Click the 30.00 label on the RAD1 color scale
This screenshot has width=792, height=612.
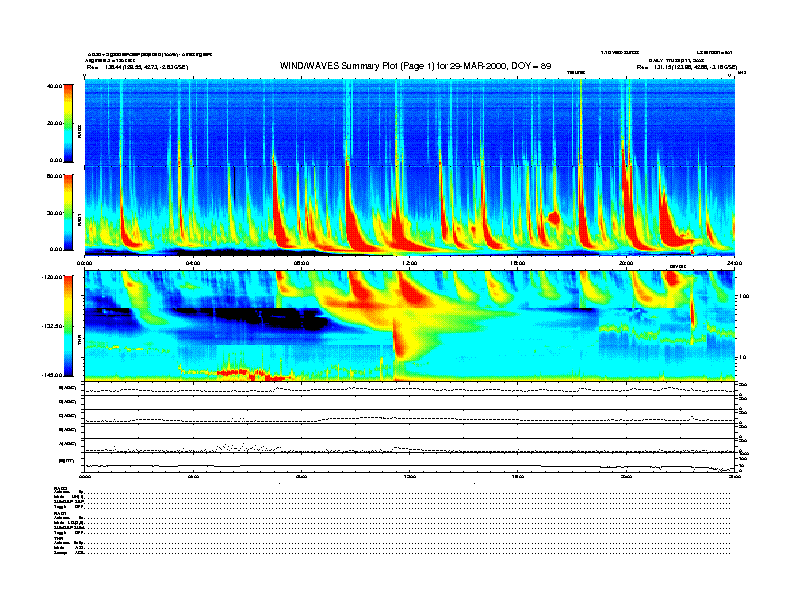54,213
